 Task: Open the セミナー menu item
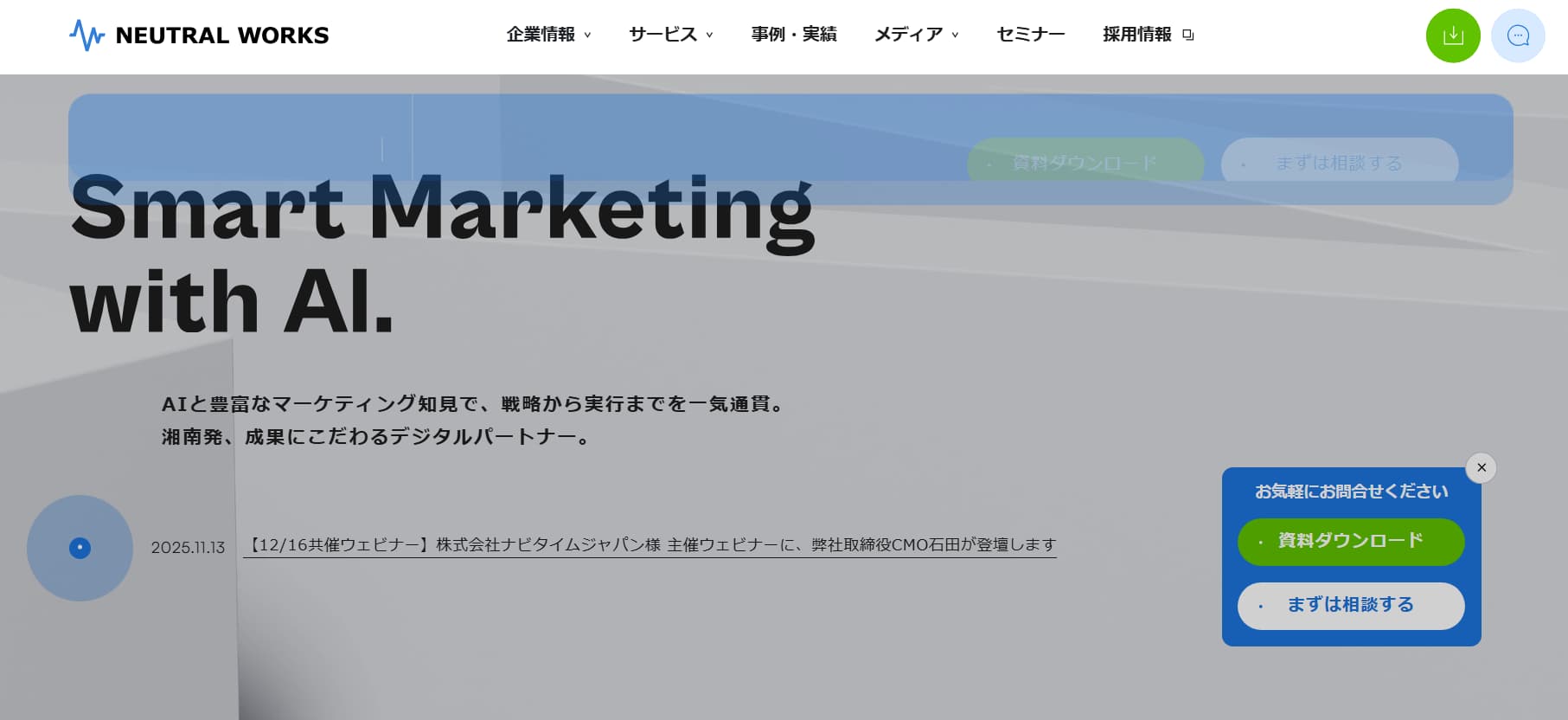pyautogui.click(x=1031, y=35)
